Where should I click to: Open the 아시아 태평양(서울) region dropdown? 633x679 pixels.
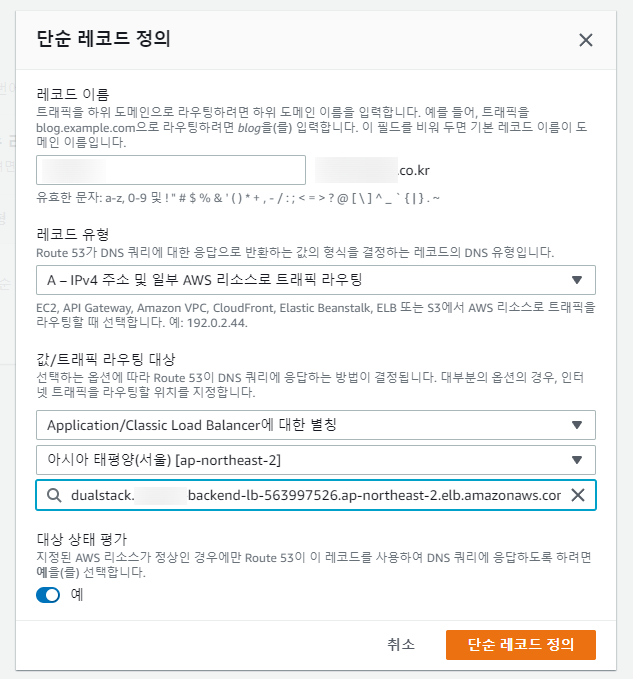point(315,460)
